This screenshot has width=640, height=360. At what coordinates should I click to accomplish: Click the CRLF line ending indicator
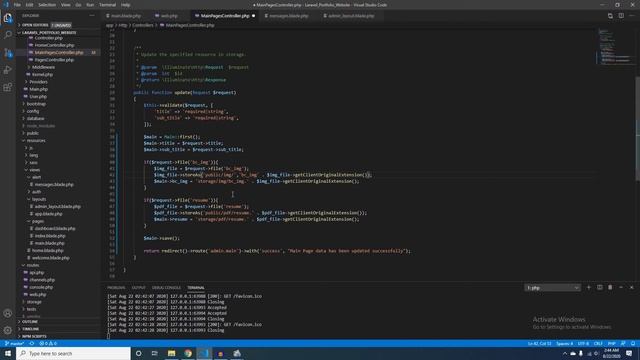tap(598, 344)
